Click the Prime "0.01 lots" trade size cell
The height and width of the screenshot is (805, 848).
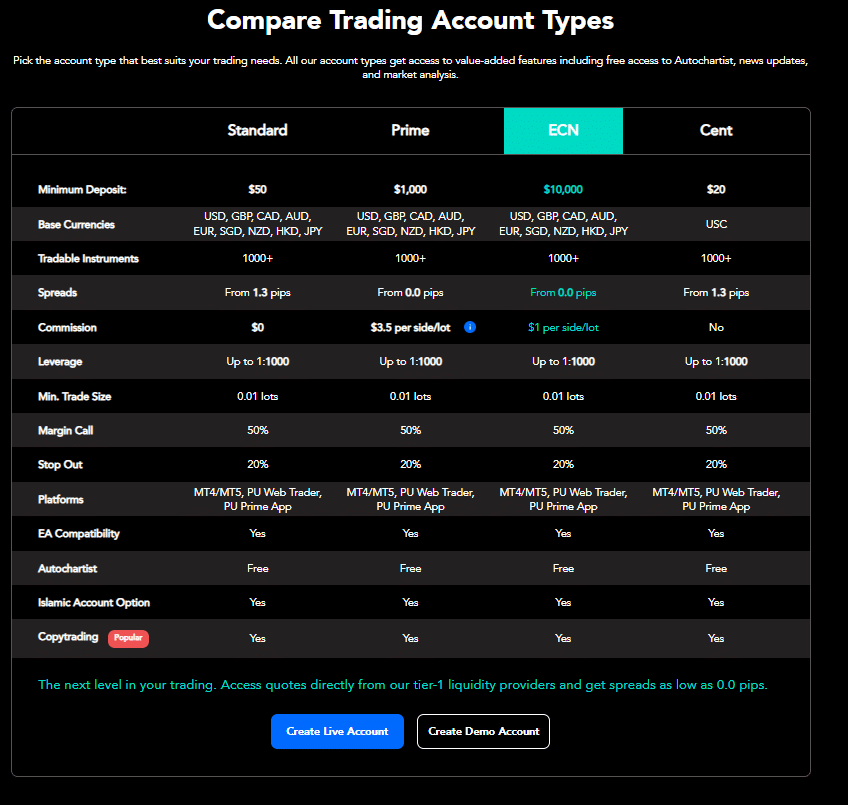(410, 397)
